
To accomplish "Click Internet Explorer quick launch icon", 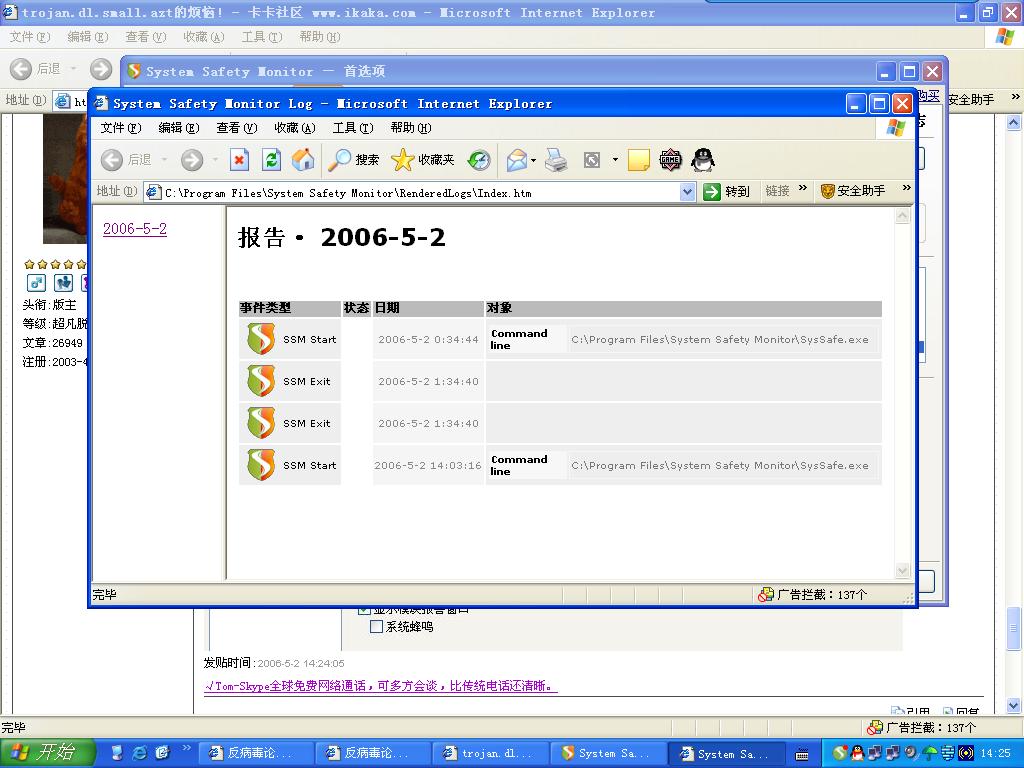I will (x=139, y=753).
